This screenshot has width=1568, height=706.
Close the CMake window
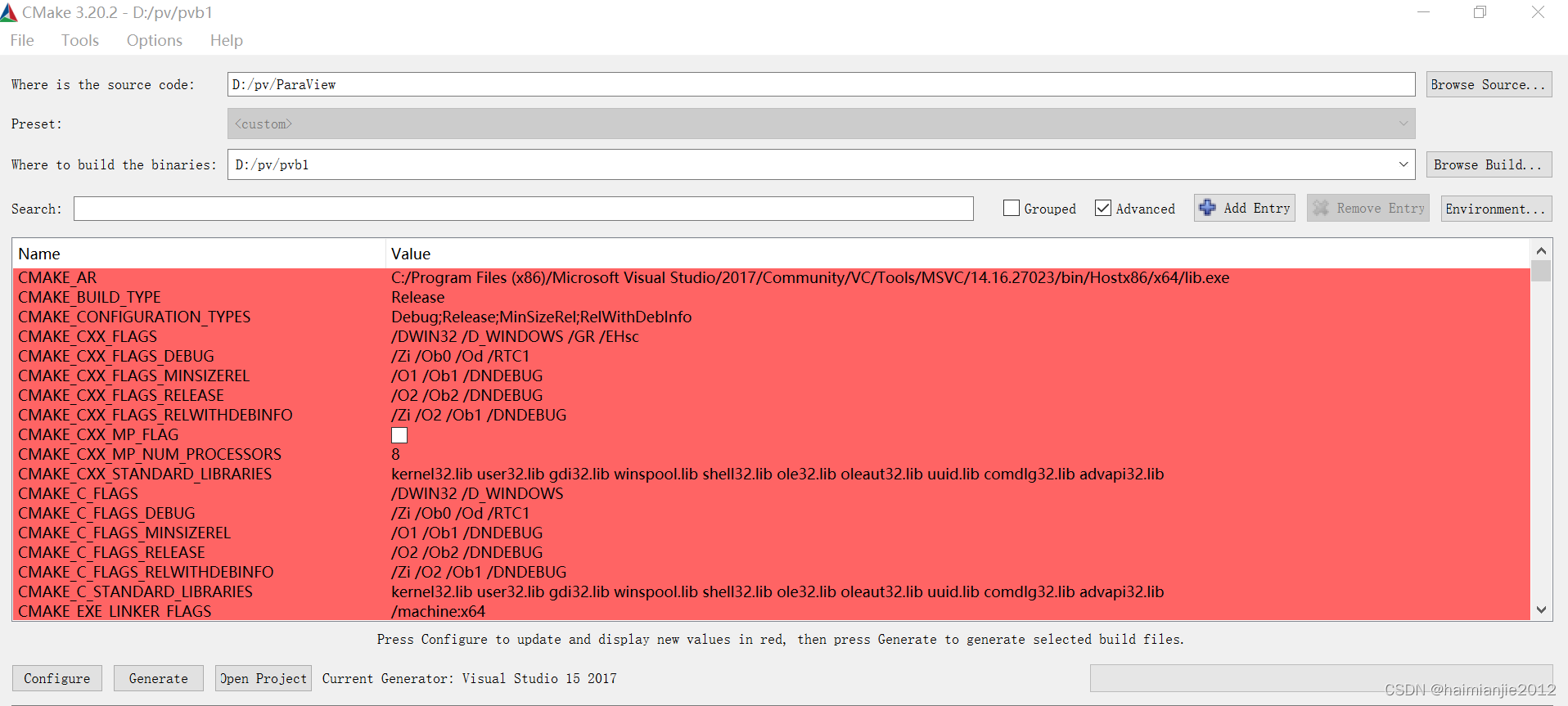1538,12
